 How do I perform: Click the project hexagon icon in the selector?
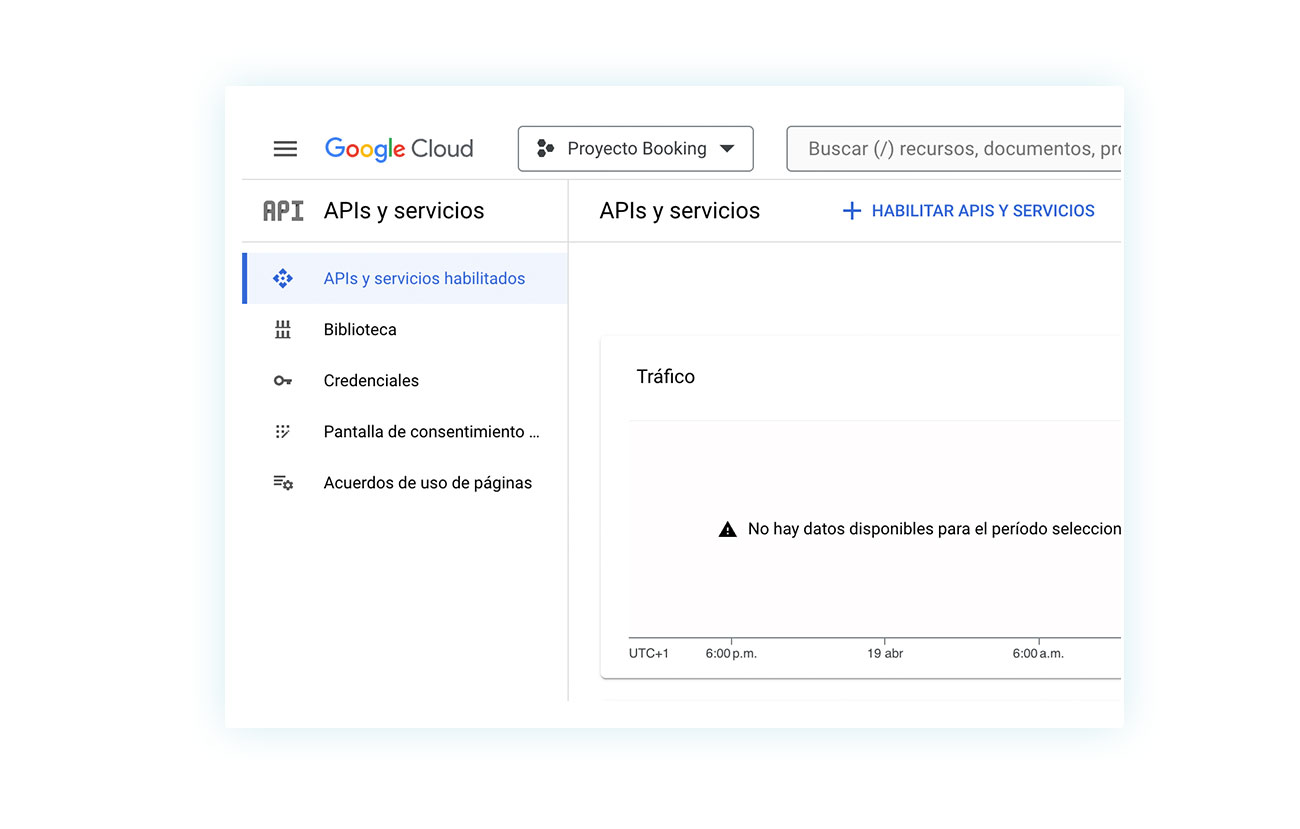545,149
